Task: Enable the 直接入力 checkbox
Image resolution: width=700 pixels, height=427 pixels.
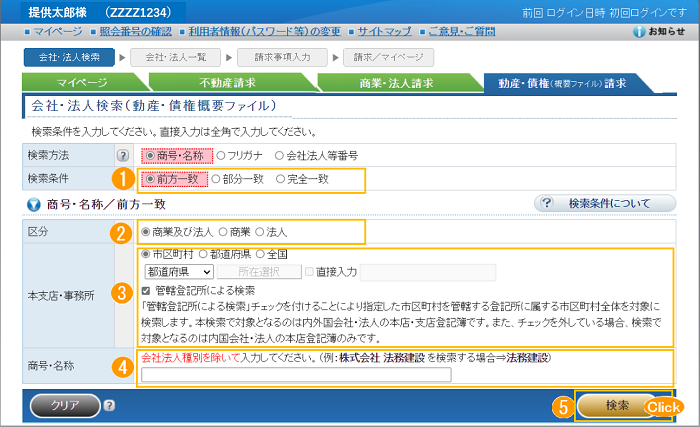Action: tap(308, 270)
